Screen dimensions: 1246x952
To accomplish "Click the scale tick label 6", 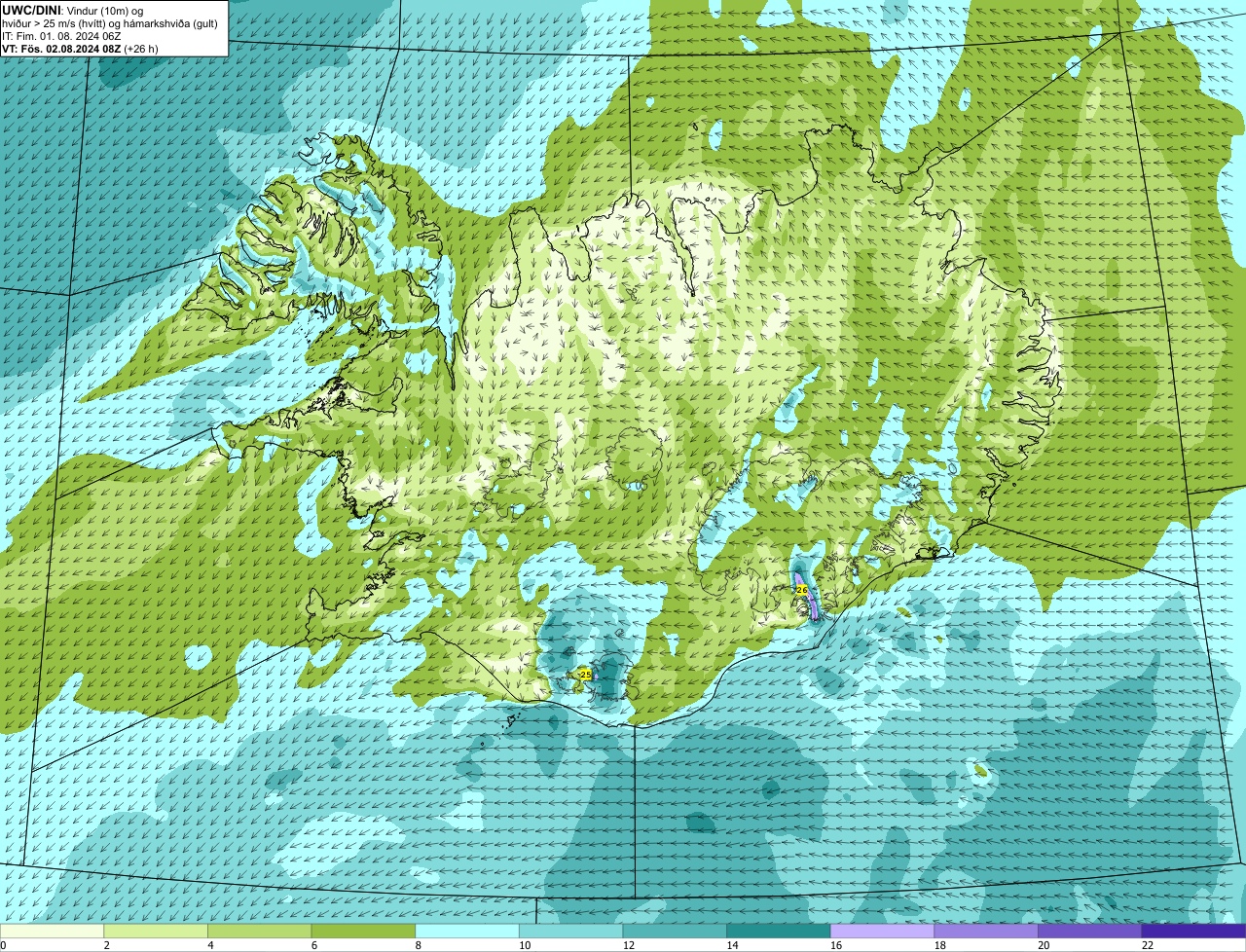I will click(x=313, y=945).
